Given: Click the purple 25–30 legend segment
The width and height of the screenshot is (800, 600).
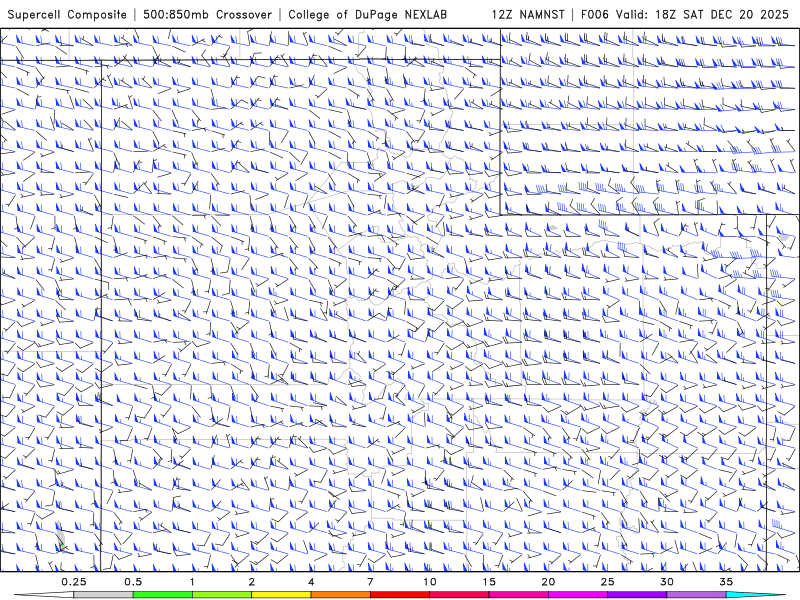Looking at the screenshot, I should tap(637, 595).
